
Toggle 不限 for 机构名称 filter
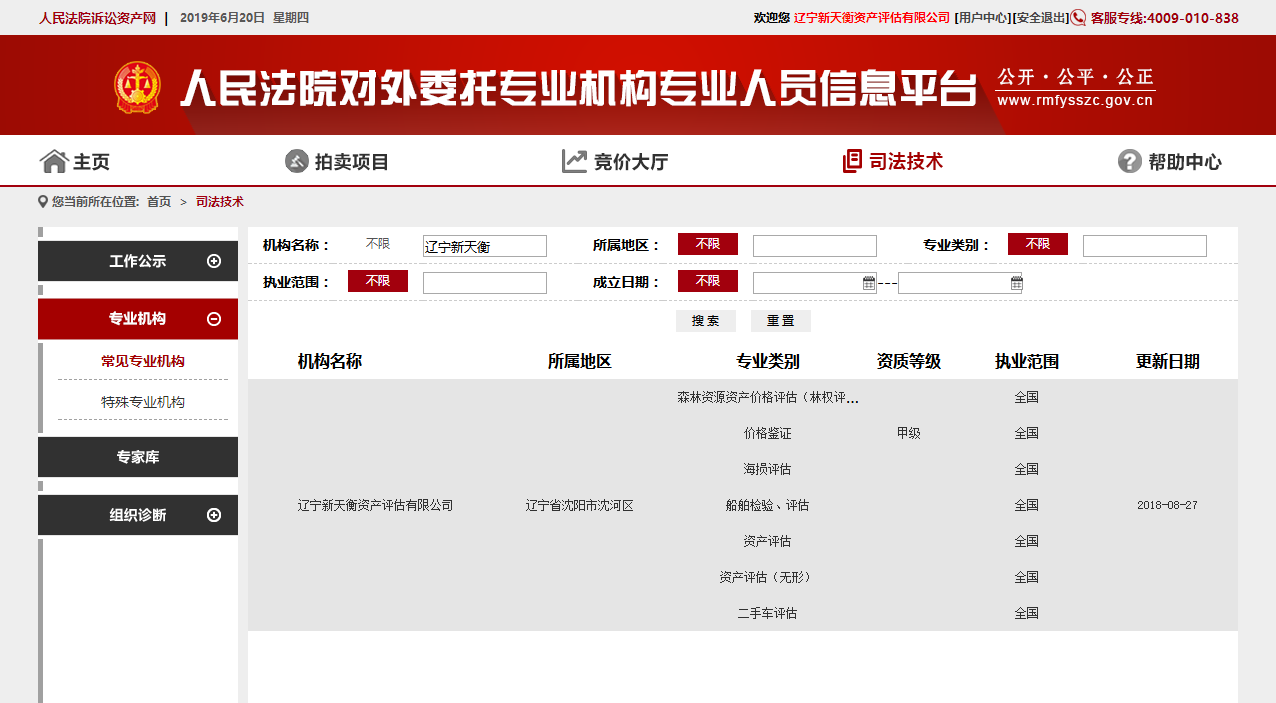point(378,244)
